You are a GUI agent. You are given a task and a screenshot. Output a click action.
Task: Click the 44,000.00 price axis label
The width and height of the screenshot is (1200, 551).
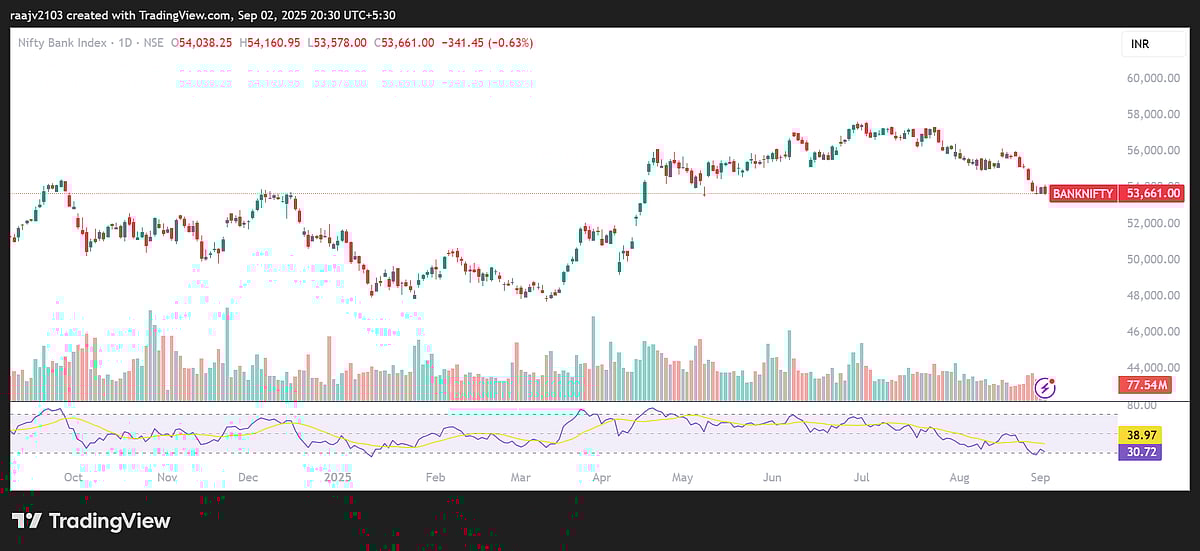1153,367
